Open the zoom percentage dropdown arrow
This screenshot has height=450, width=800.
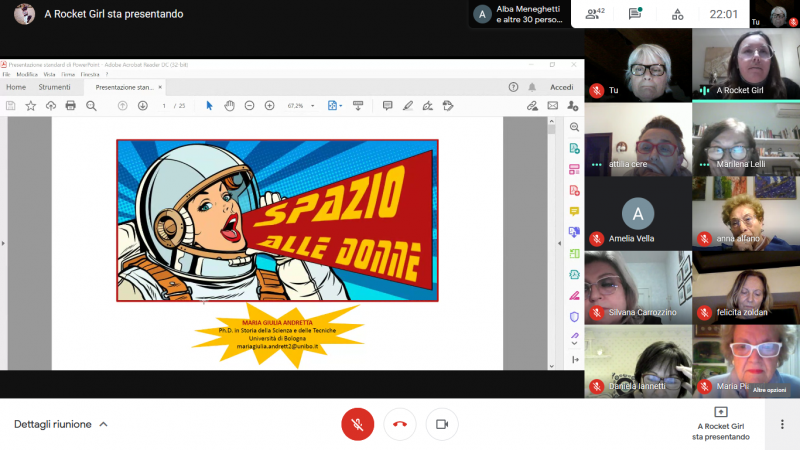[x=313, y=106]
